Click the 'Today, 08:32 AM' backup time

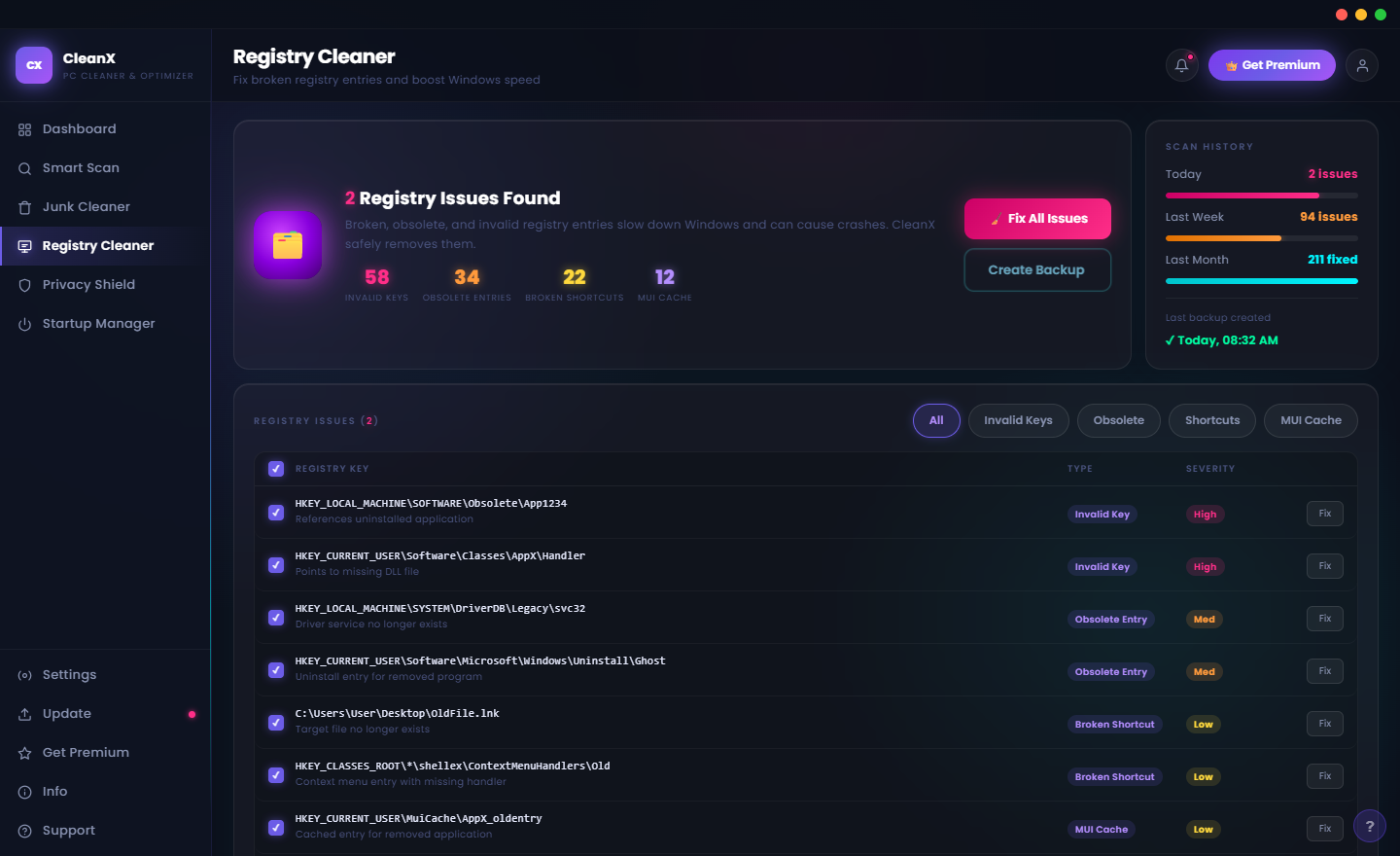(x=1222, y=340)
